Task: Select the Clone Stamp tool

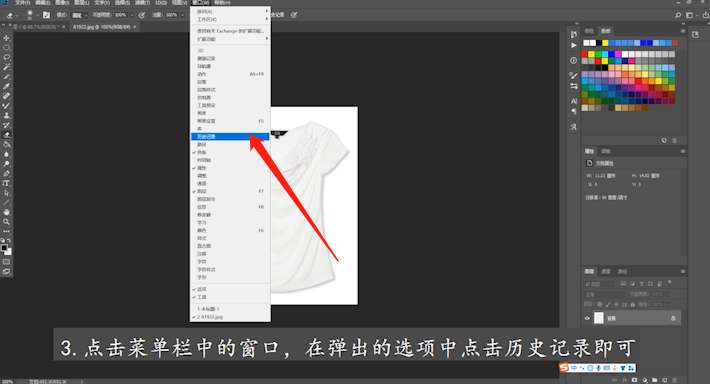Action: (6, 115)
